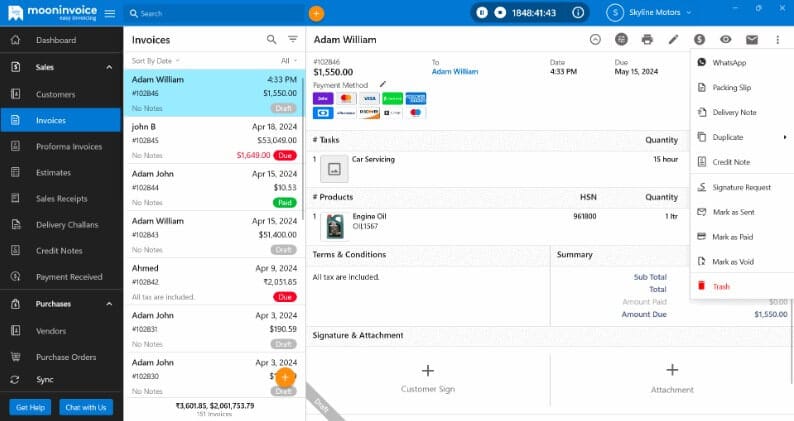Choose Delivery Note from menu
The height and width of the screenshot is (421, 794).
(742, 112)
